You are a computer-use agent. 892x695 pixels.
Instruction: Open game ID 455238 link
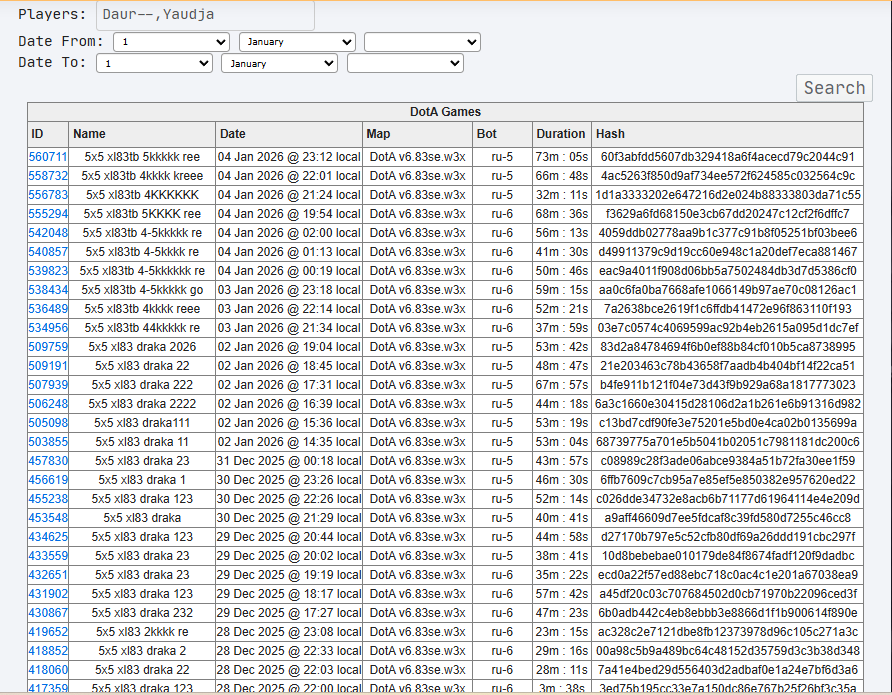point(48,499)
